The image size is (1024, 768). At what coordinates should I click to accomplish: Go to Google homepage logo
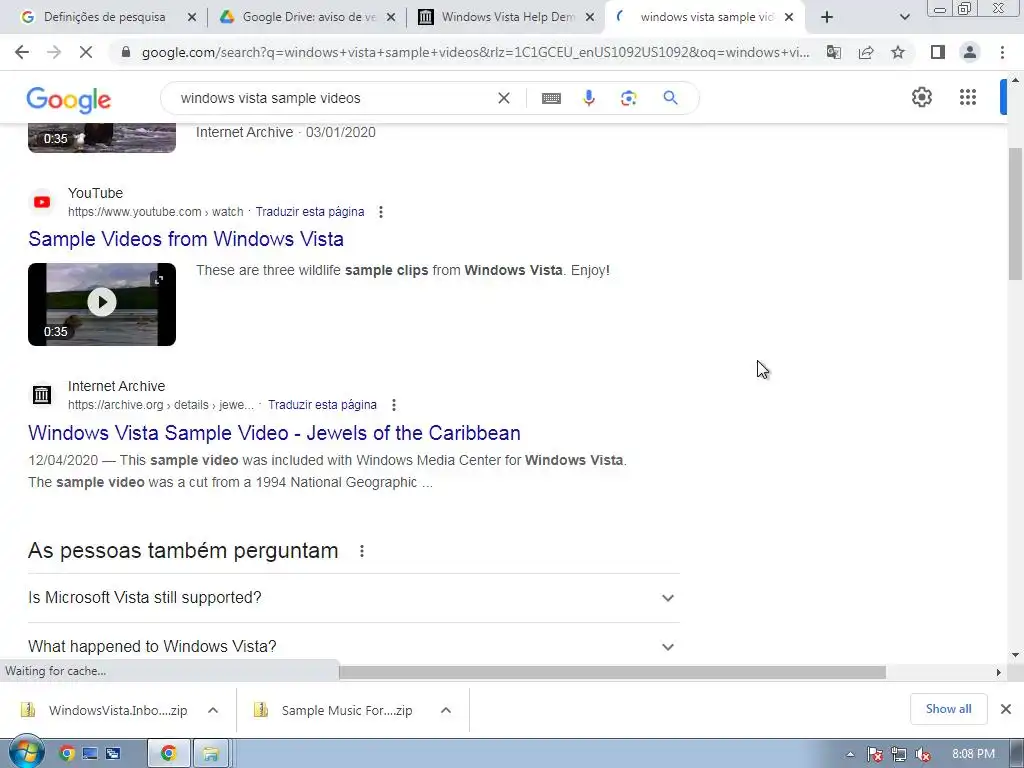click(69, 100)
